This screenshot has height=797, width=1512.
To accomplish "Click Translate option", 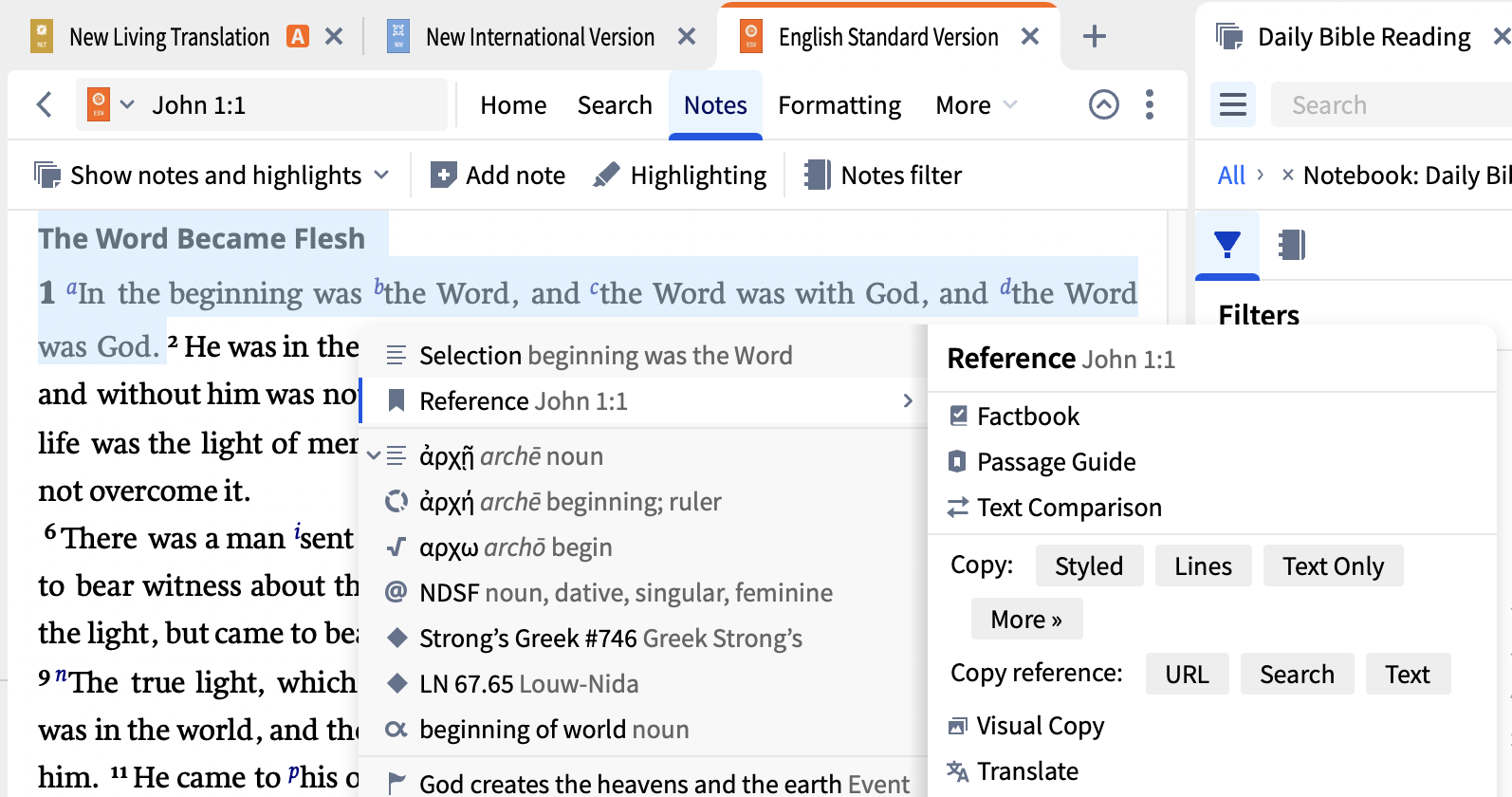I will pos(1012,771).
